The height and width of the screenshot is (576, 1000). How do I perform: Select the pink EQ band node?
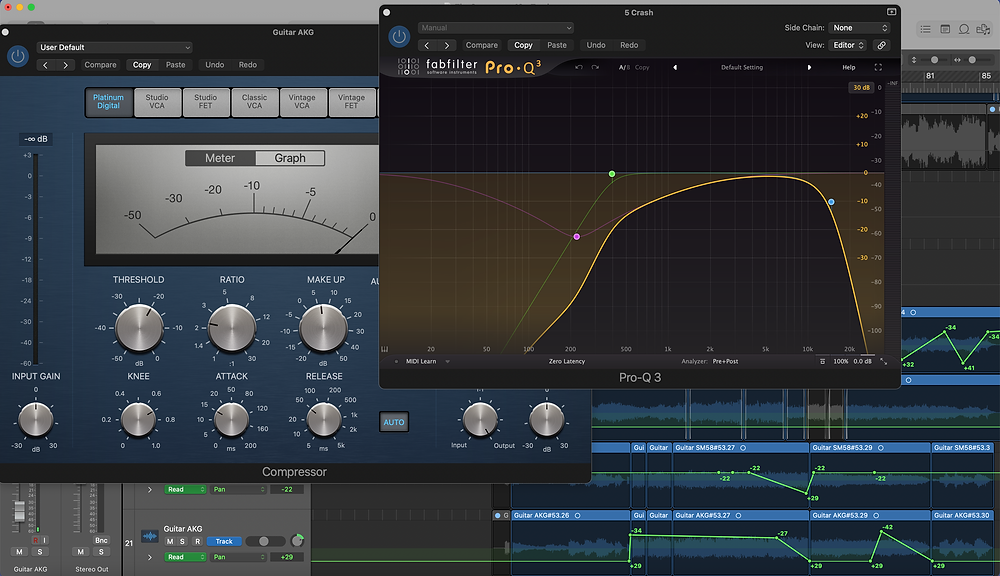[576, 237]
